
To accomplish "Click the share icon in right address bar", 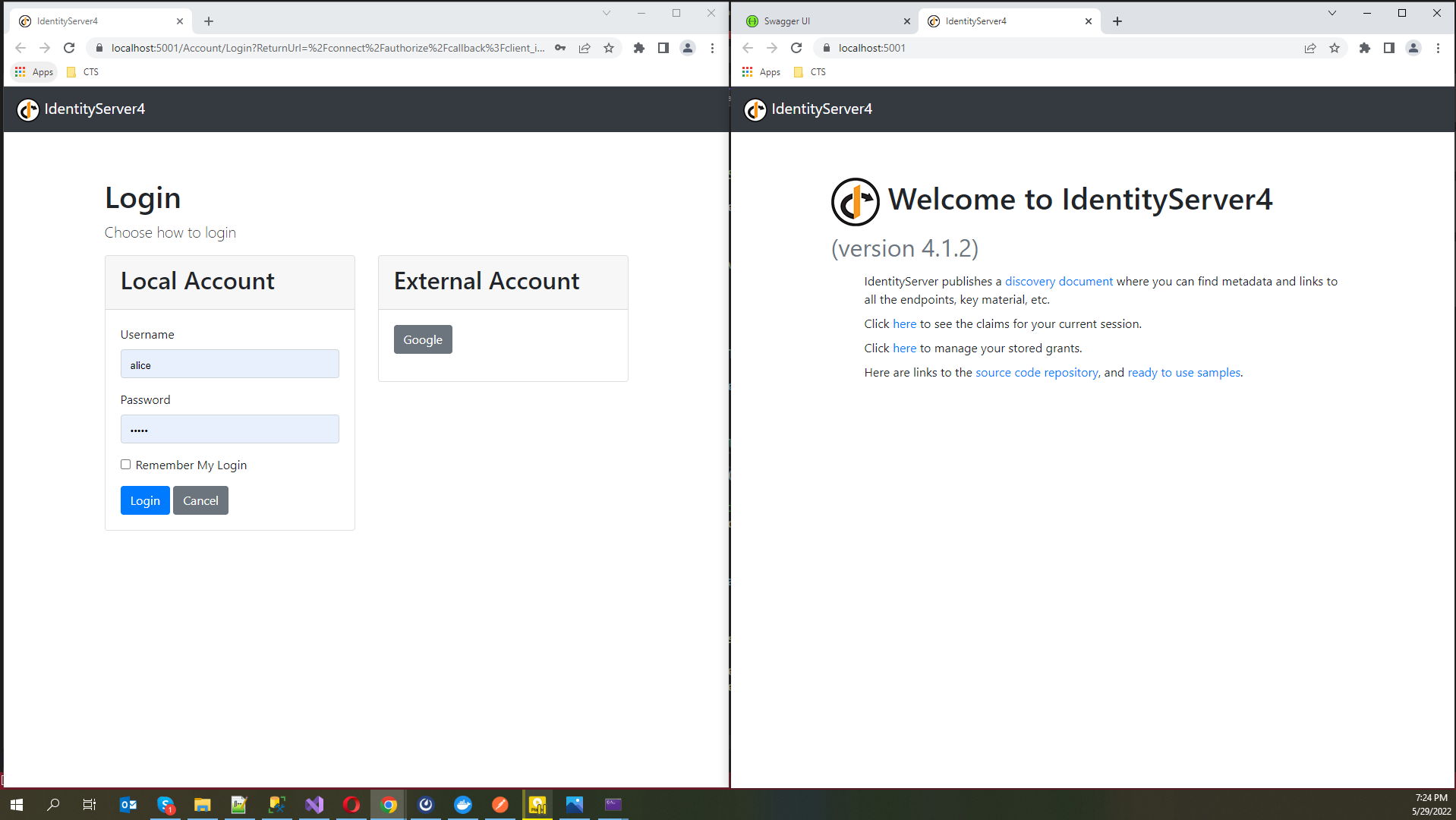I will pos(1310,48).
